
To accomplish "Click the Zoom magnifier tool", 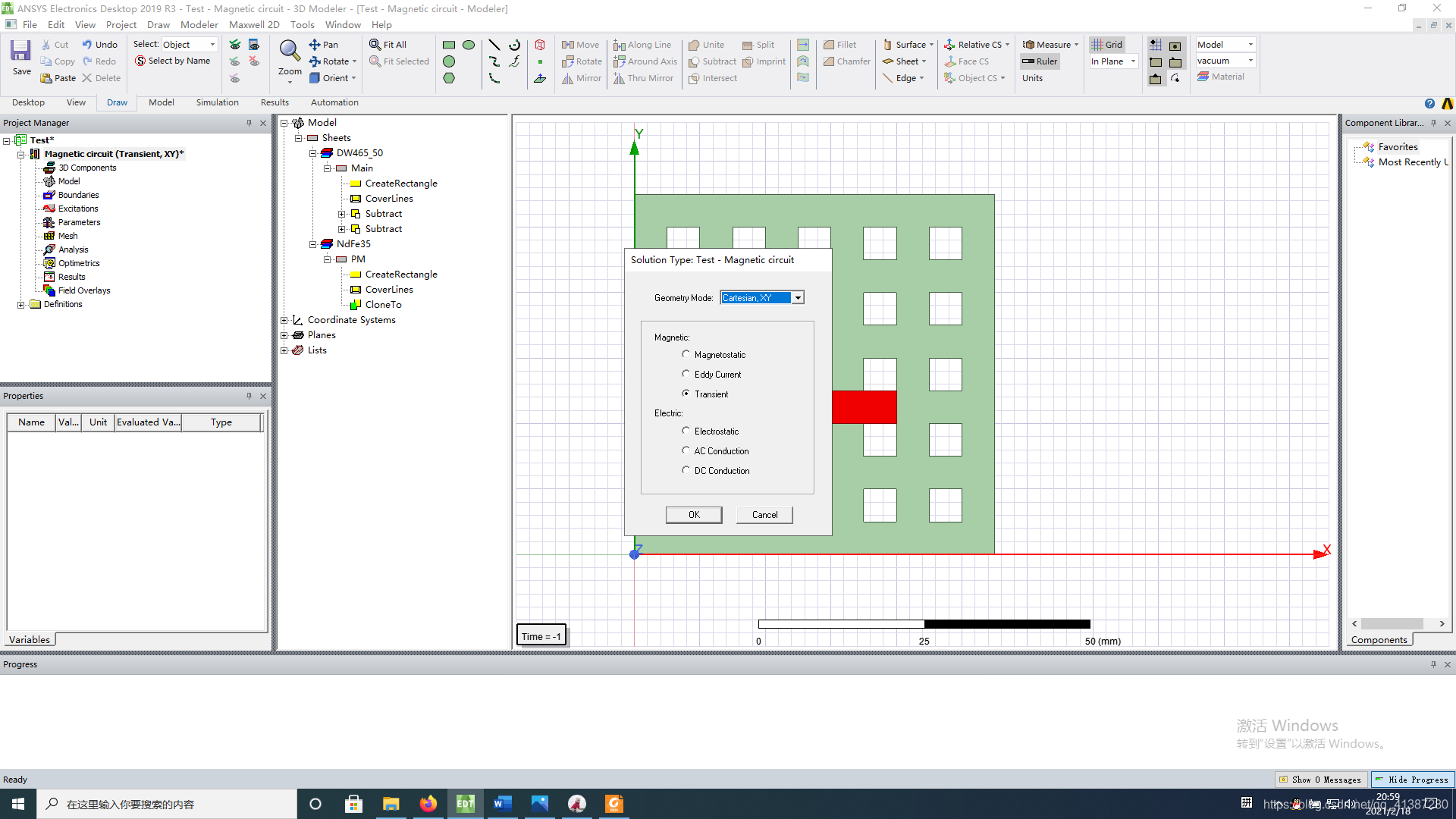I will click(x=290, y=59).
